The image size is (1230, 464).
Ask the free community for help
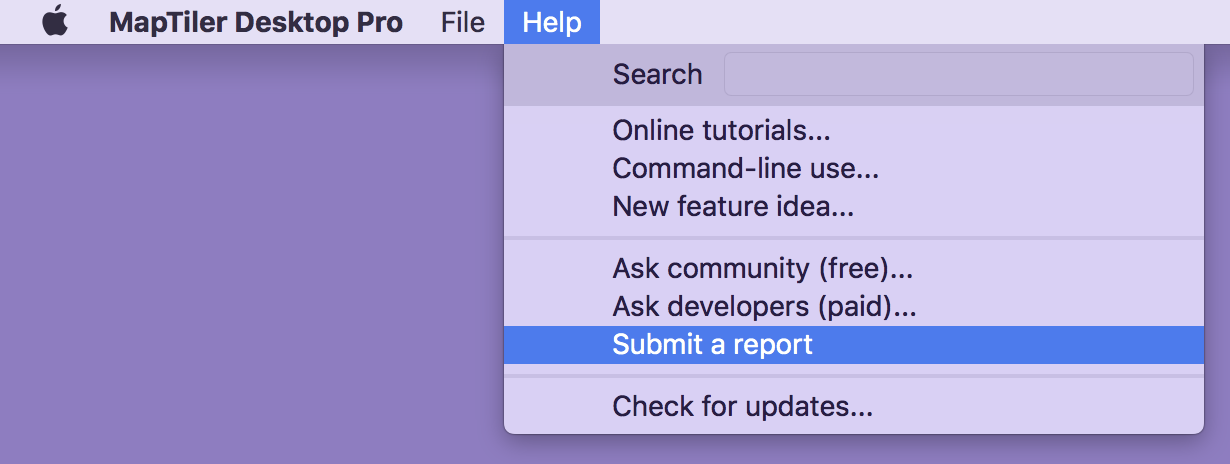(x=762, y=268)
